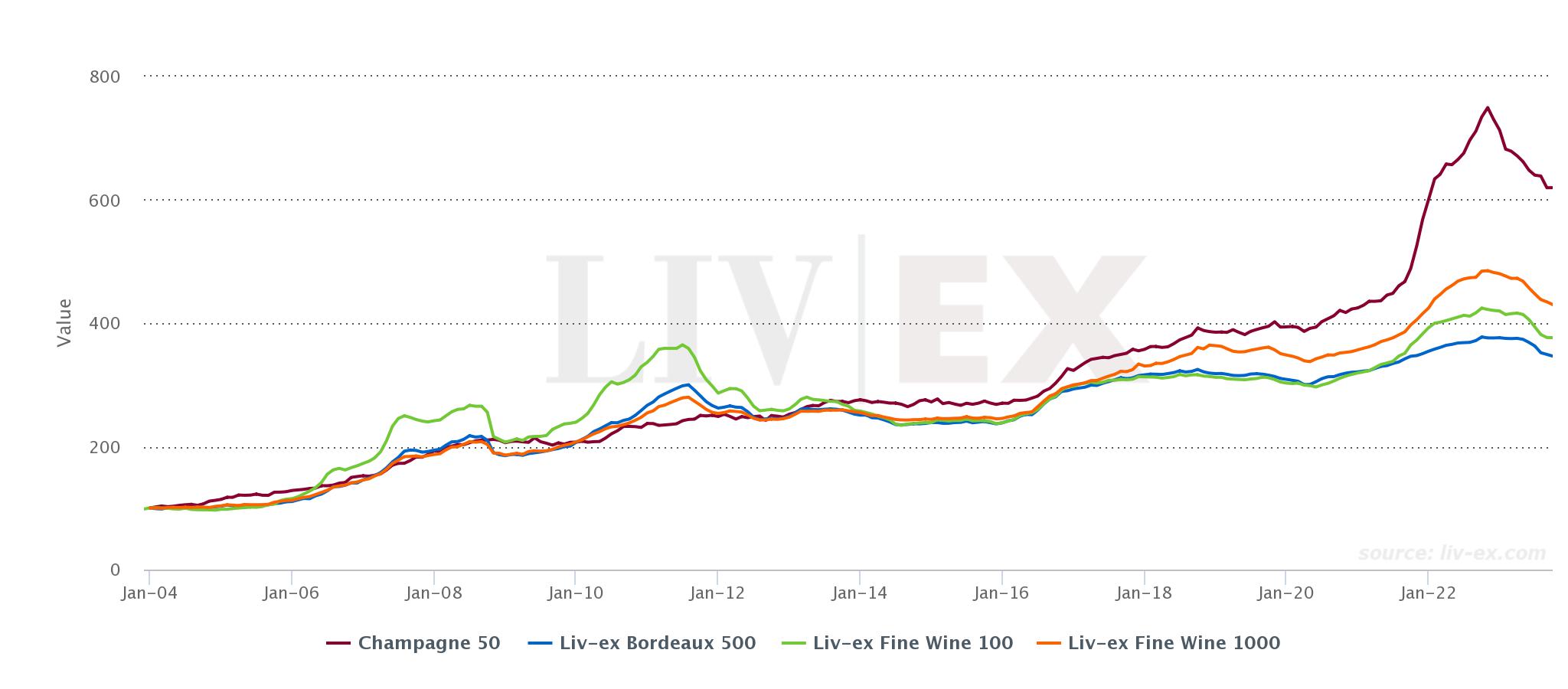This screenshot has height=689, width=1568.
Task: Click the 400 y-axis value label
Action: [x=105, y=324]
